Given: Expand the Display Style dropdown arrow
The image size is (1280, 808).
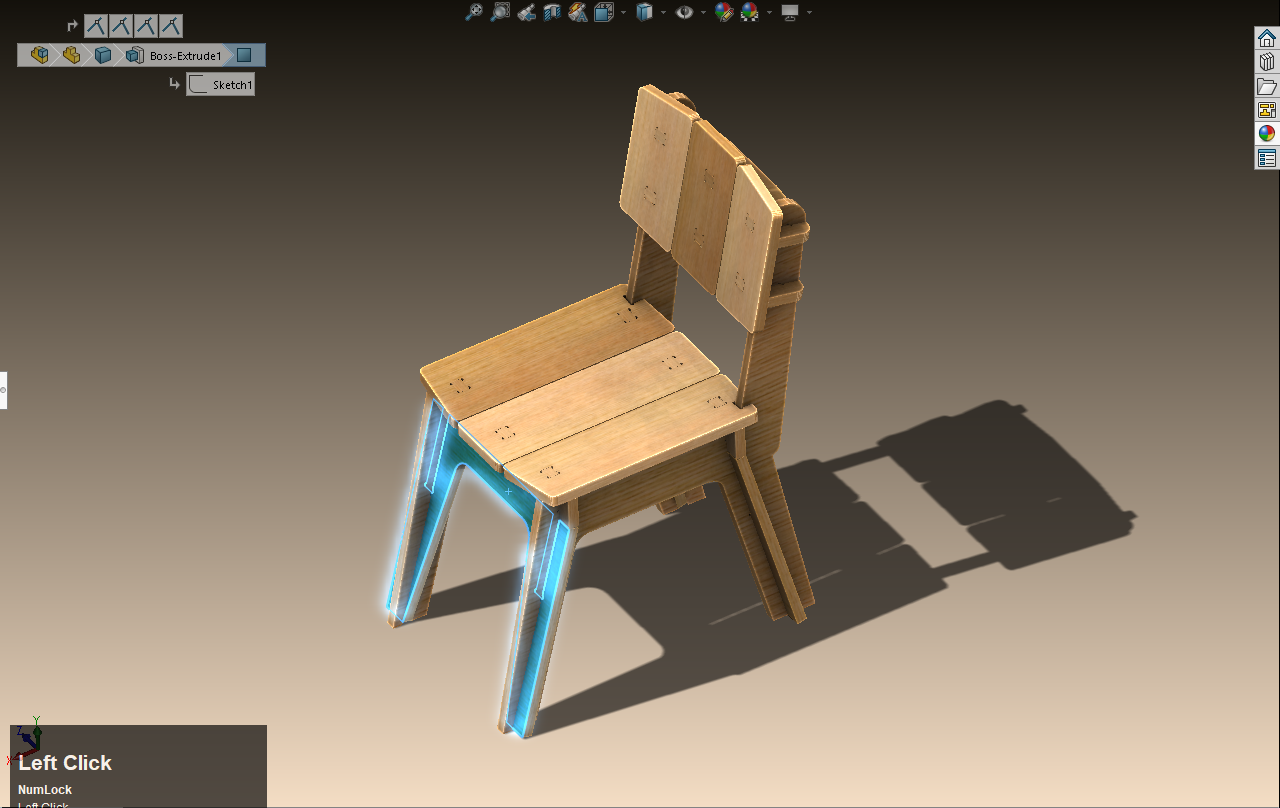Looking at the screenshot, I should (x=663, y=12).
